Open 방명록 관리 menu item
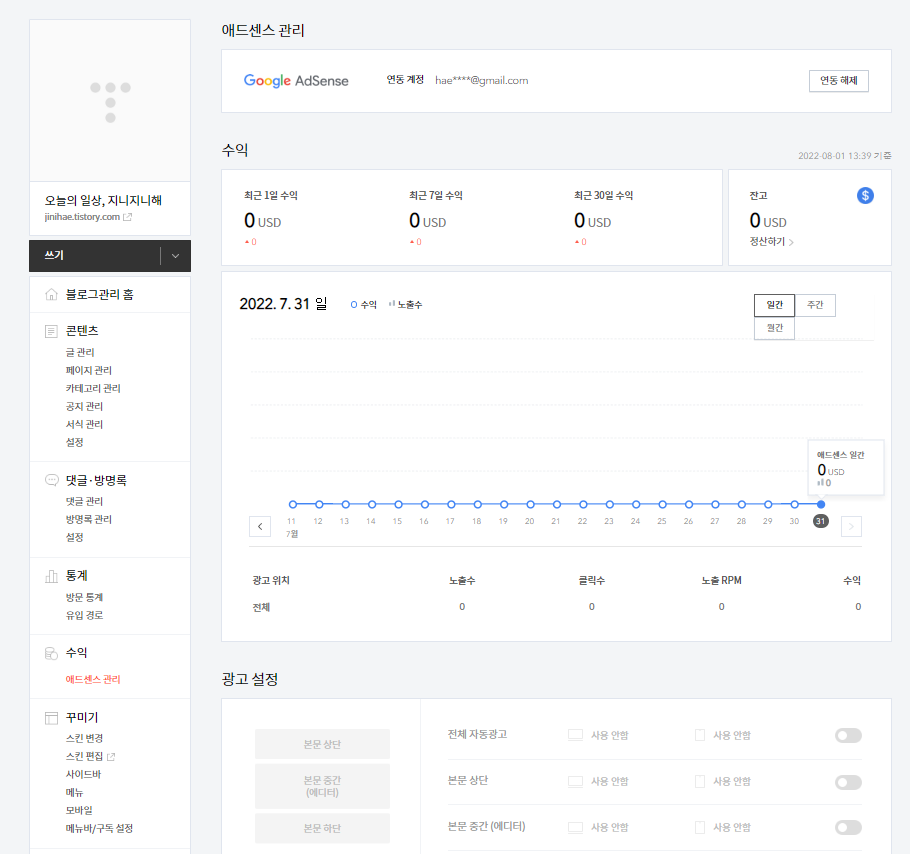This screenshot has width=910, height=854. pos(89,519)
